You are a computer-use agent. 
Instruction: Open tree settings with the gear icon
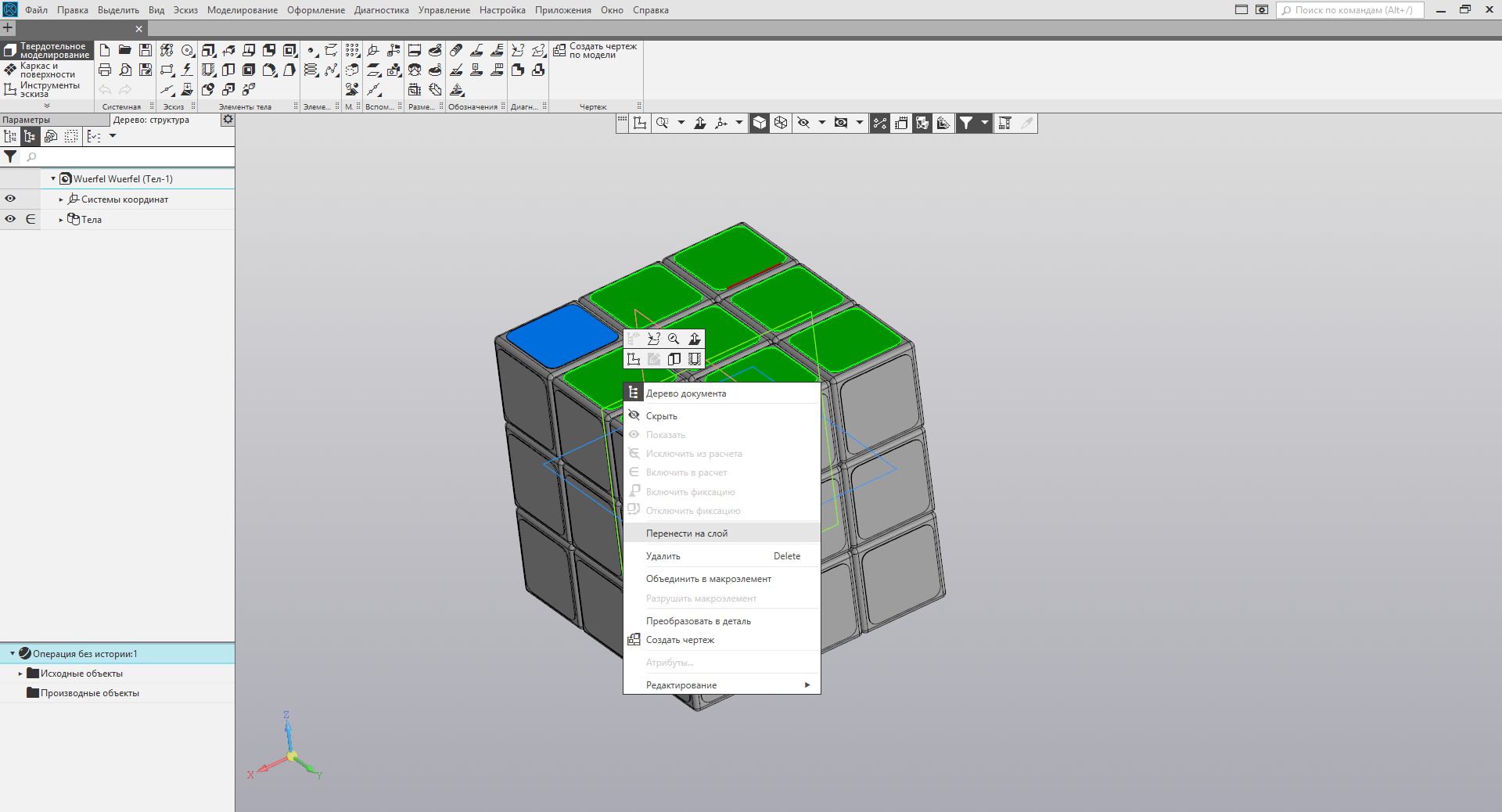click(x=228, y=120)
